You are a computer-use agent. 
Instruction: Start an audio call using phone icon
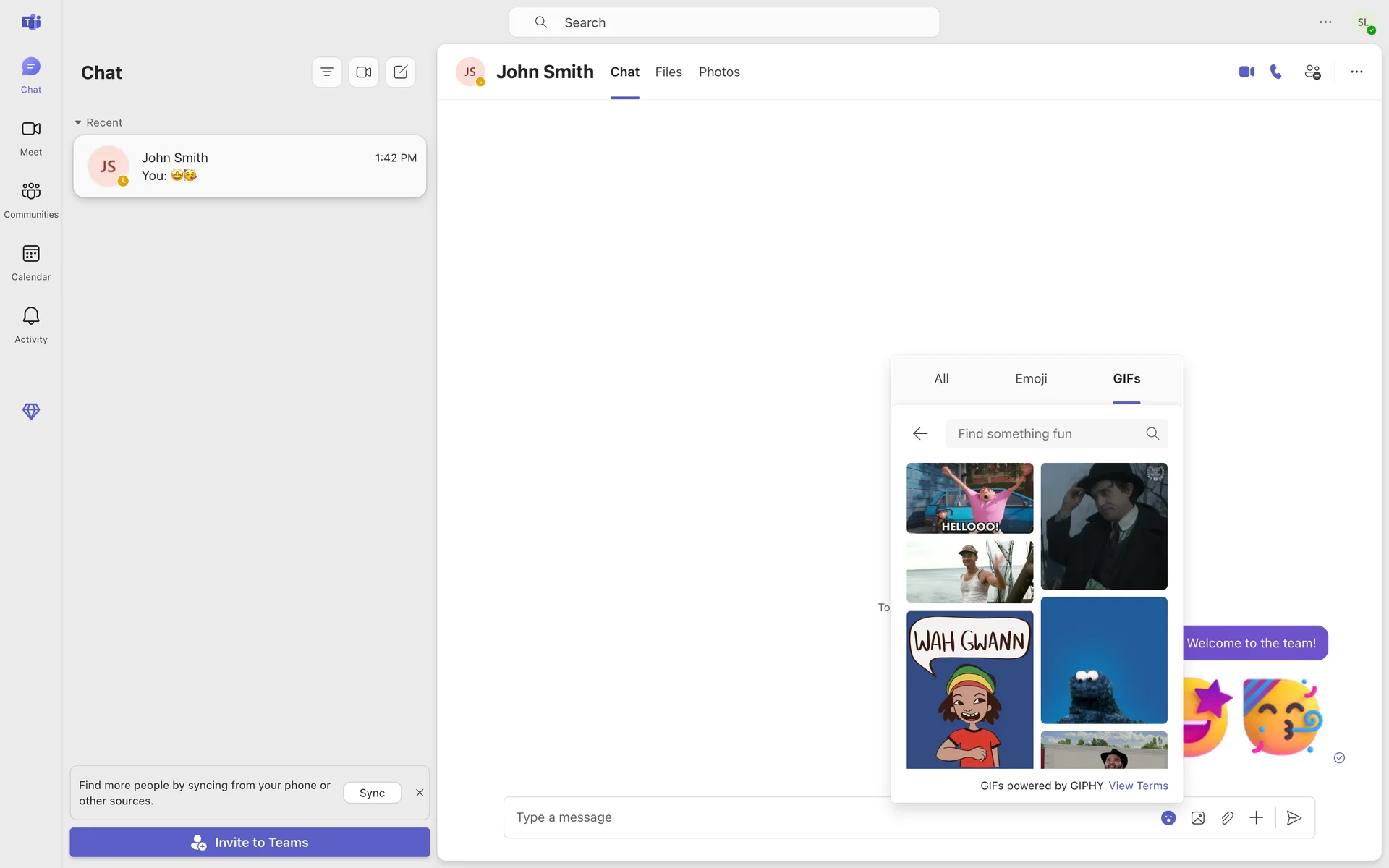pos(1276,72)
